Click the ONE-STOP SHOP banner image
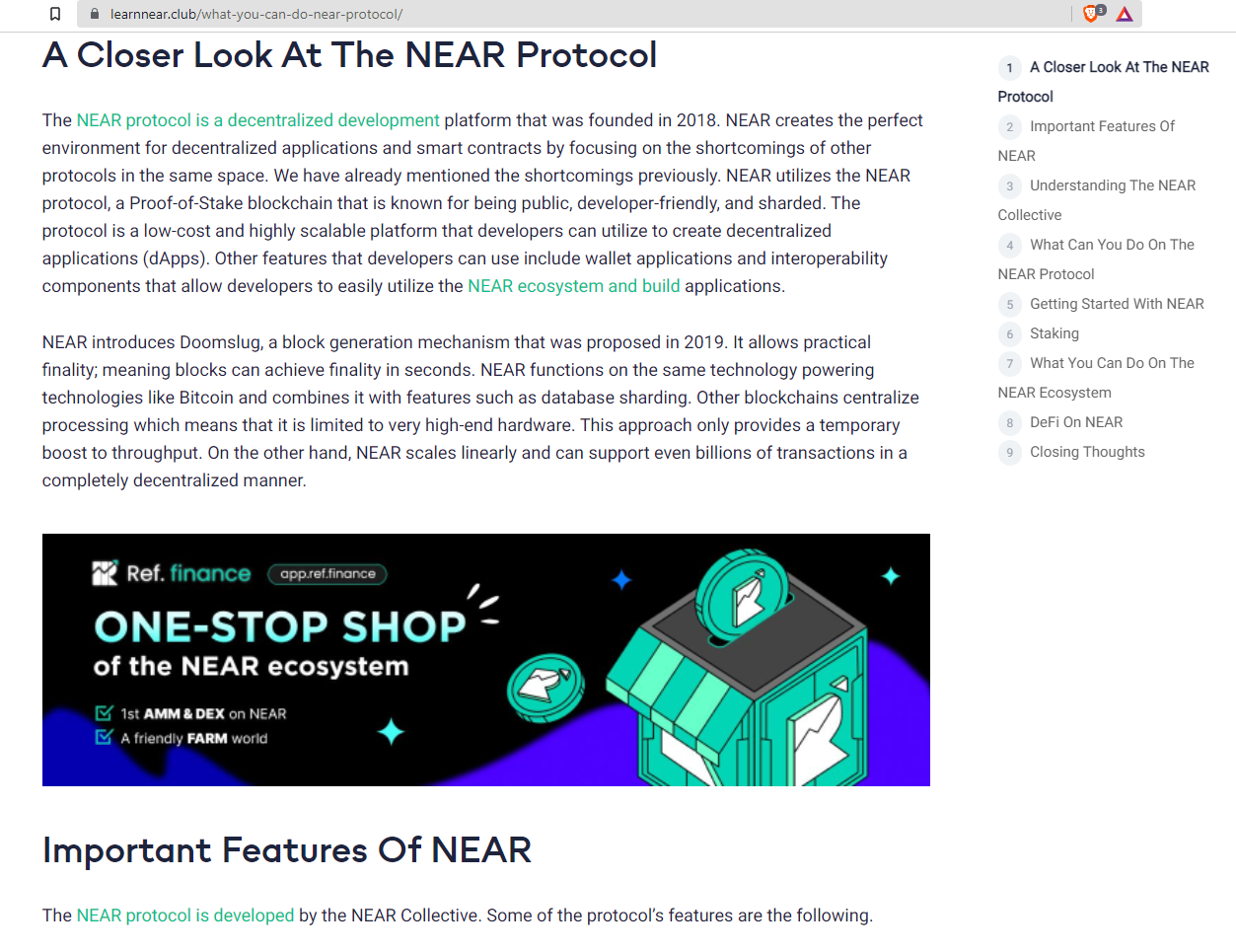This screenshot has width=1236, height=952. [485, 659]
